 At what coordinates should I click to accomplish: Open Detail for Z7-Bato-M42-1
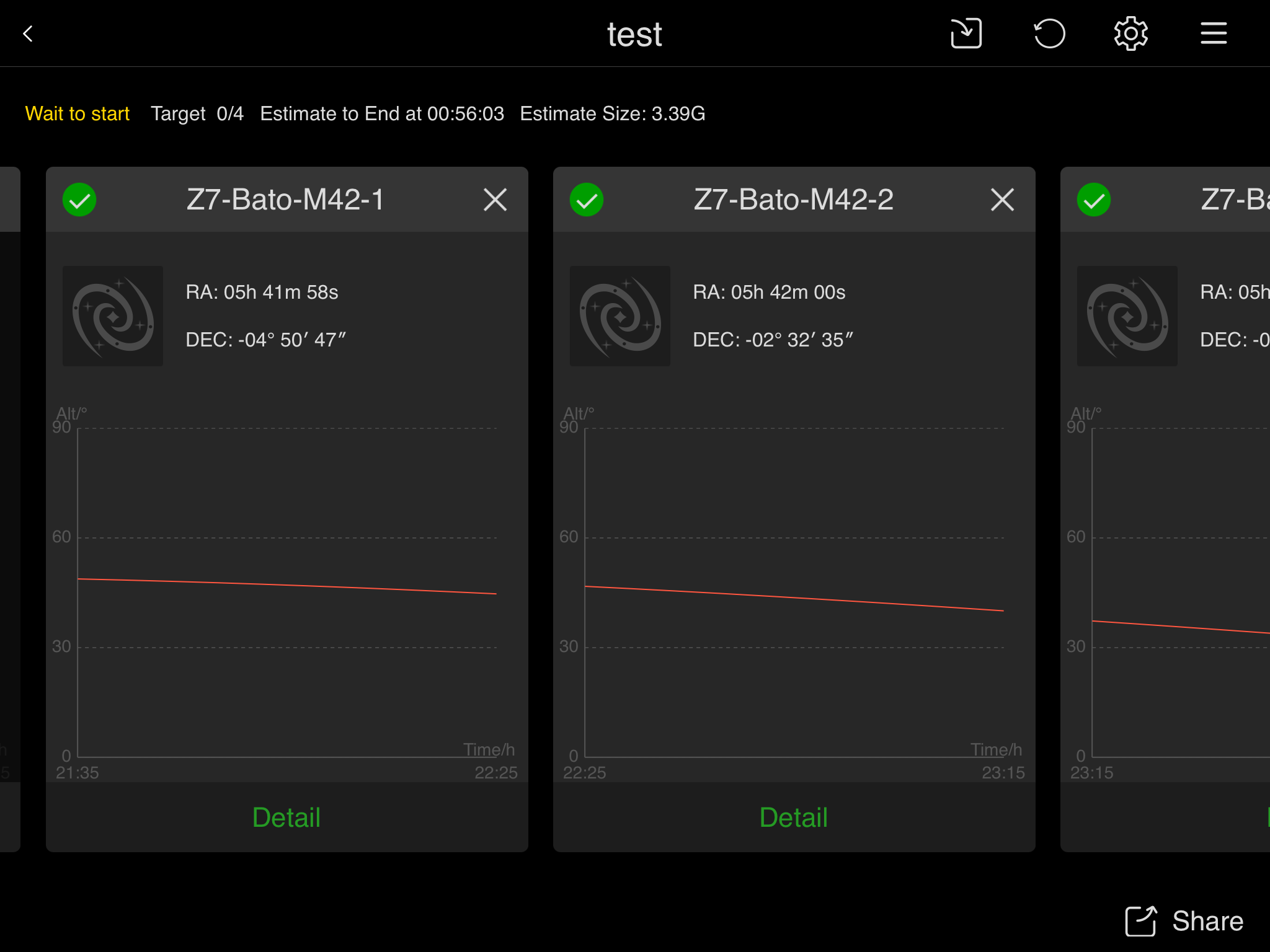[x=286, y=818]
